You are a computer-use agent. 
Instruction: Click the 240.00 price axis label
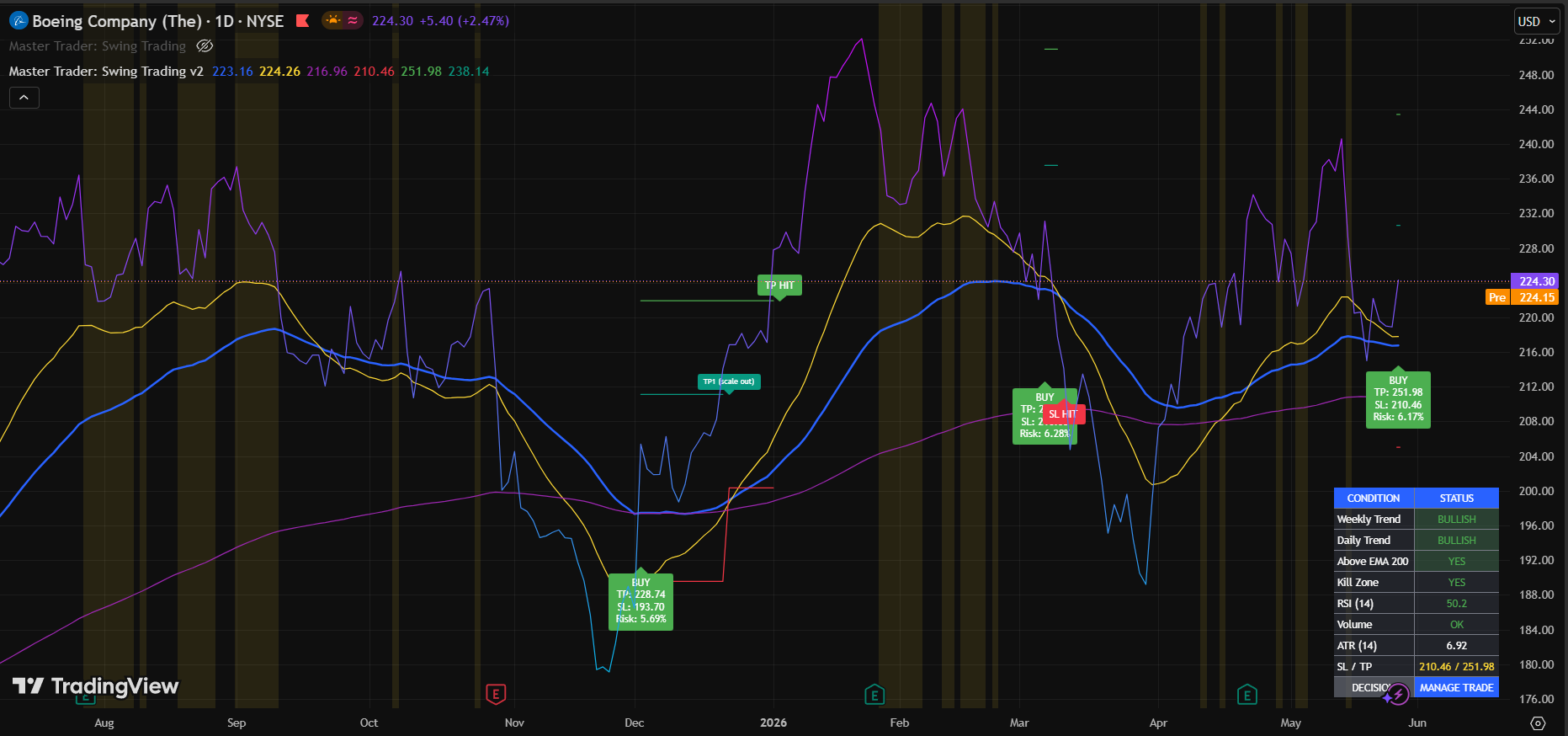point(1536,144)
